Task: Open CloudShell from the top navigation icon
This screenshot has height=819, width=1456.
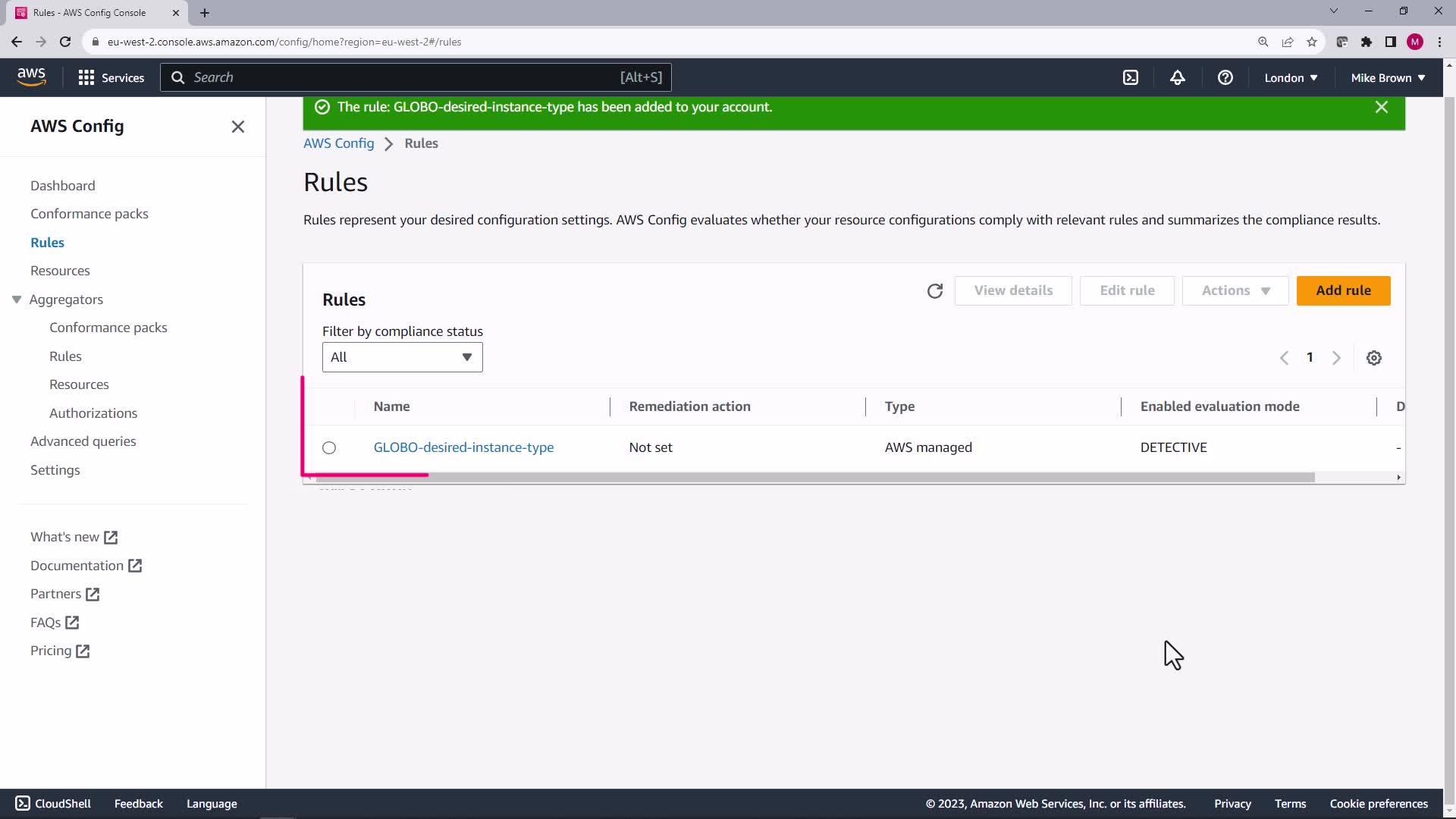Action: tap(1131, 77)
